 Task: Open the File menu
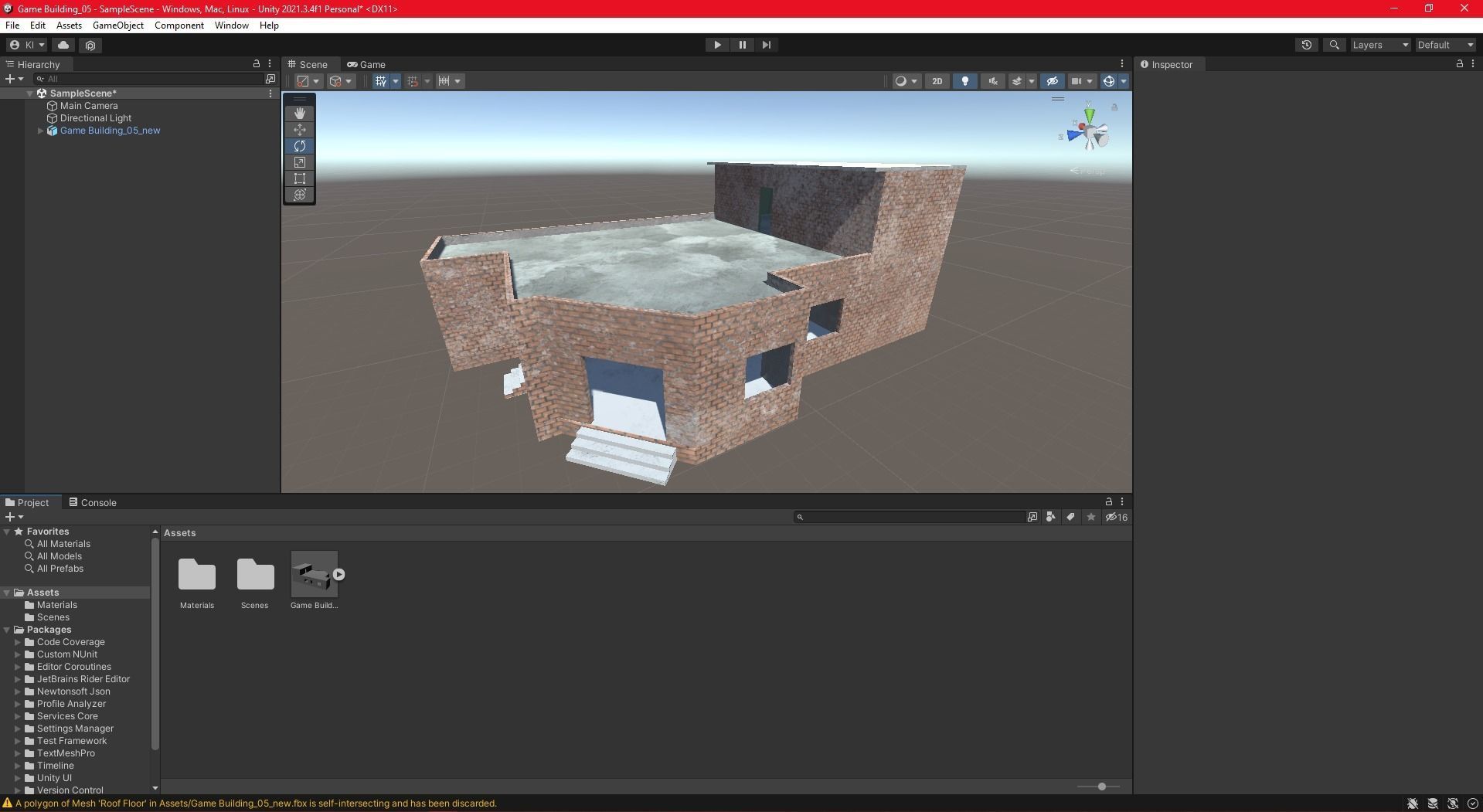12,25
